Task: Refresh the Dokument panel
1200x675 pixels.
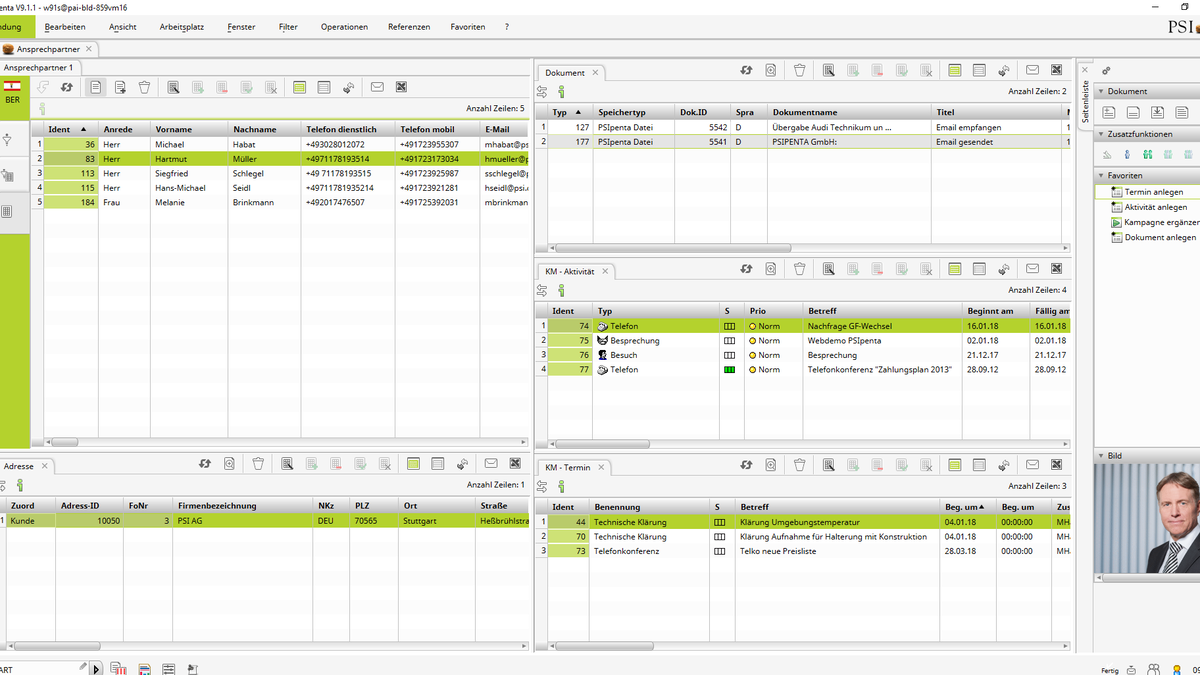Action: tap(745, 71)
